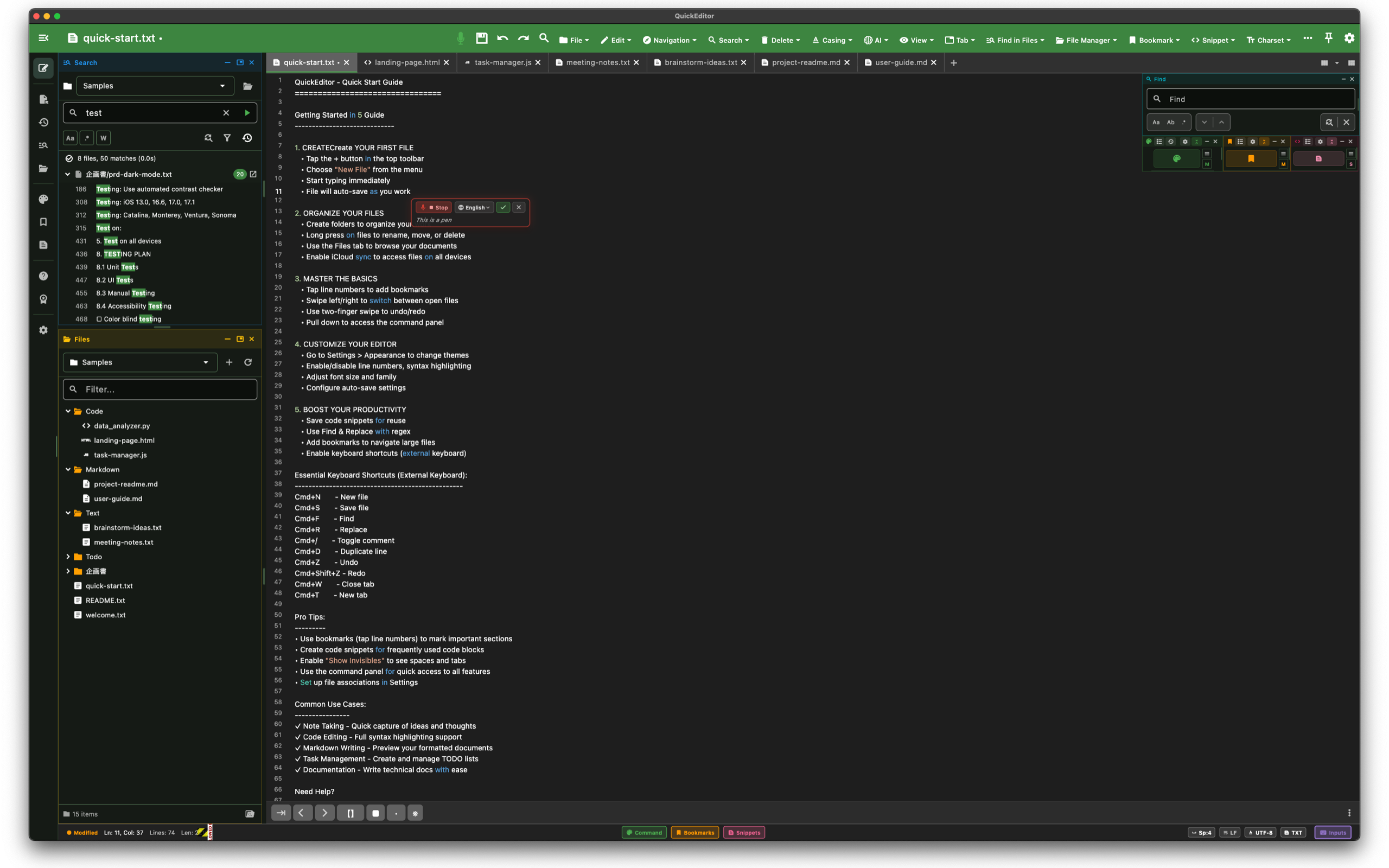The width and height of the screenshot is (1389, 868).
Task: Toggle whole word W in Search panel
Action: tap(103, 138)
